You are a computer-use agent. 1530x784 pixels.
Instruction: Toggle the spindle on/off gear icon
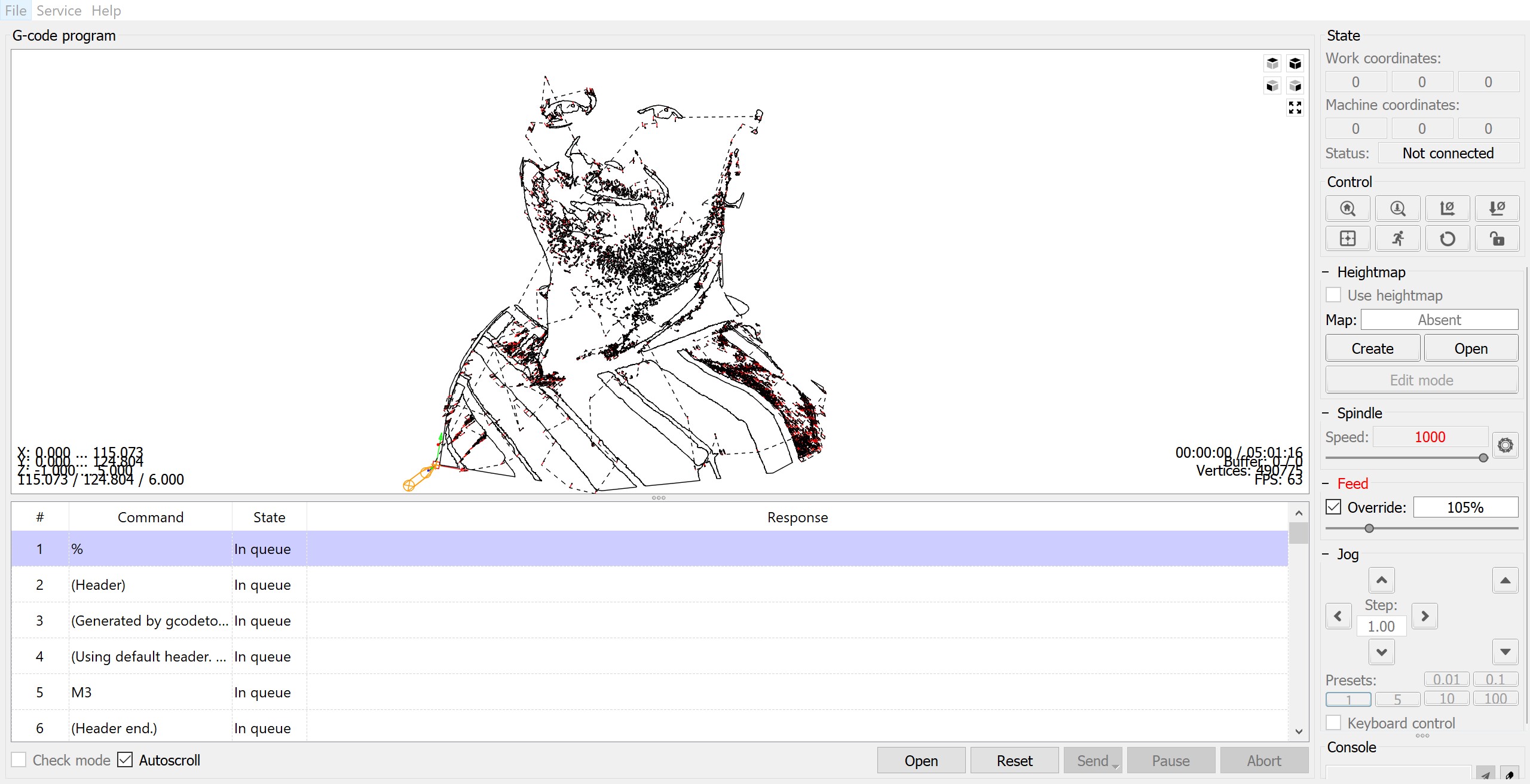(1505, 445)
